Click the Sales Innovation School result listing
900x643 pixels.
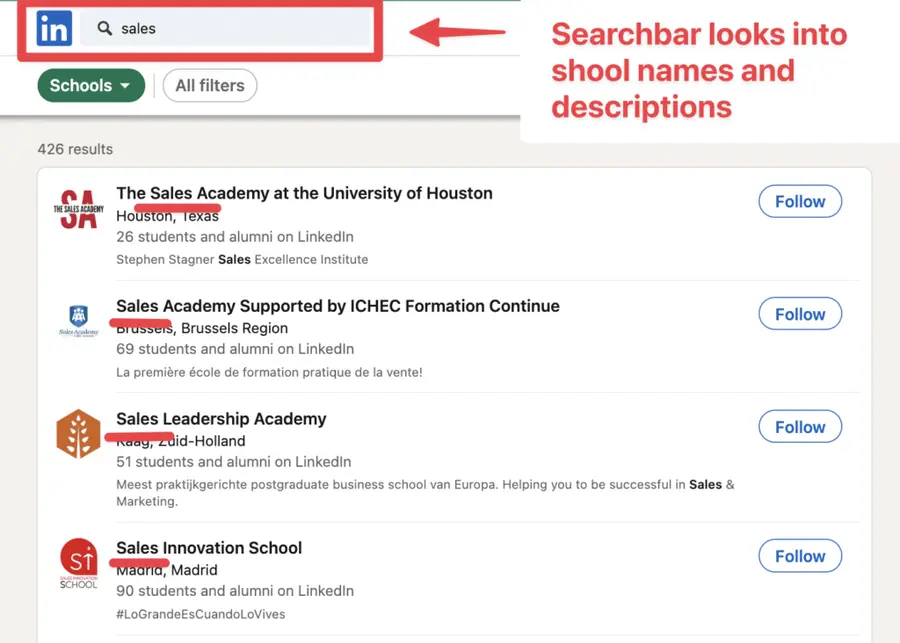[x=208, y=548]
